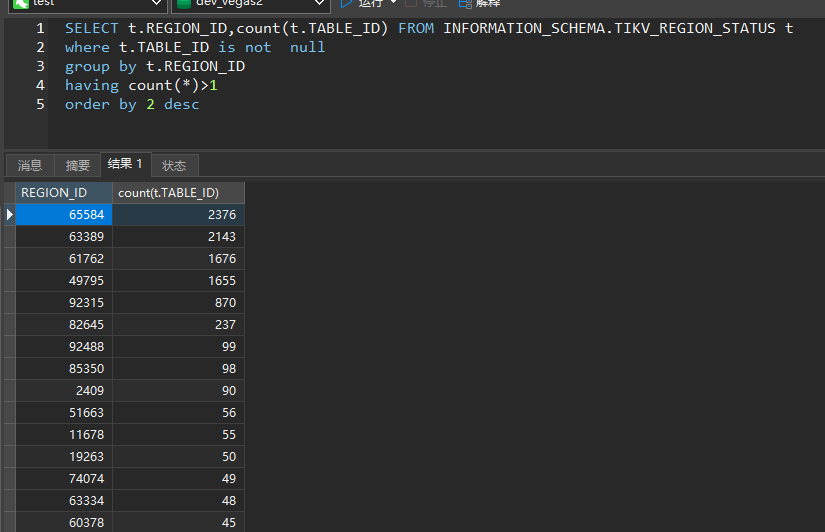Click the Explain (解释) icon
This screenshot has height=532, width=825.
(x=465, y=3)
